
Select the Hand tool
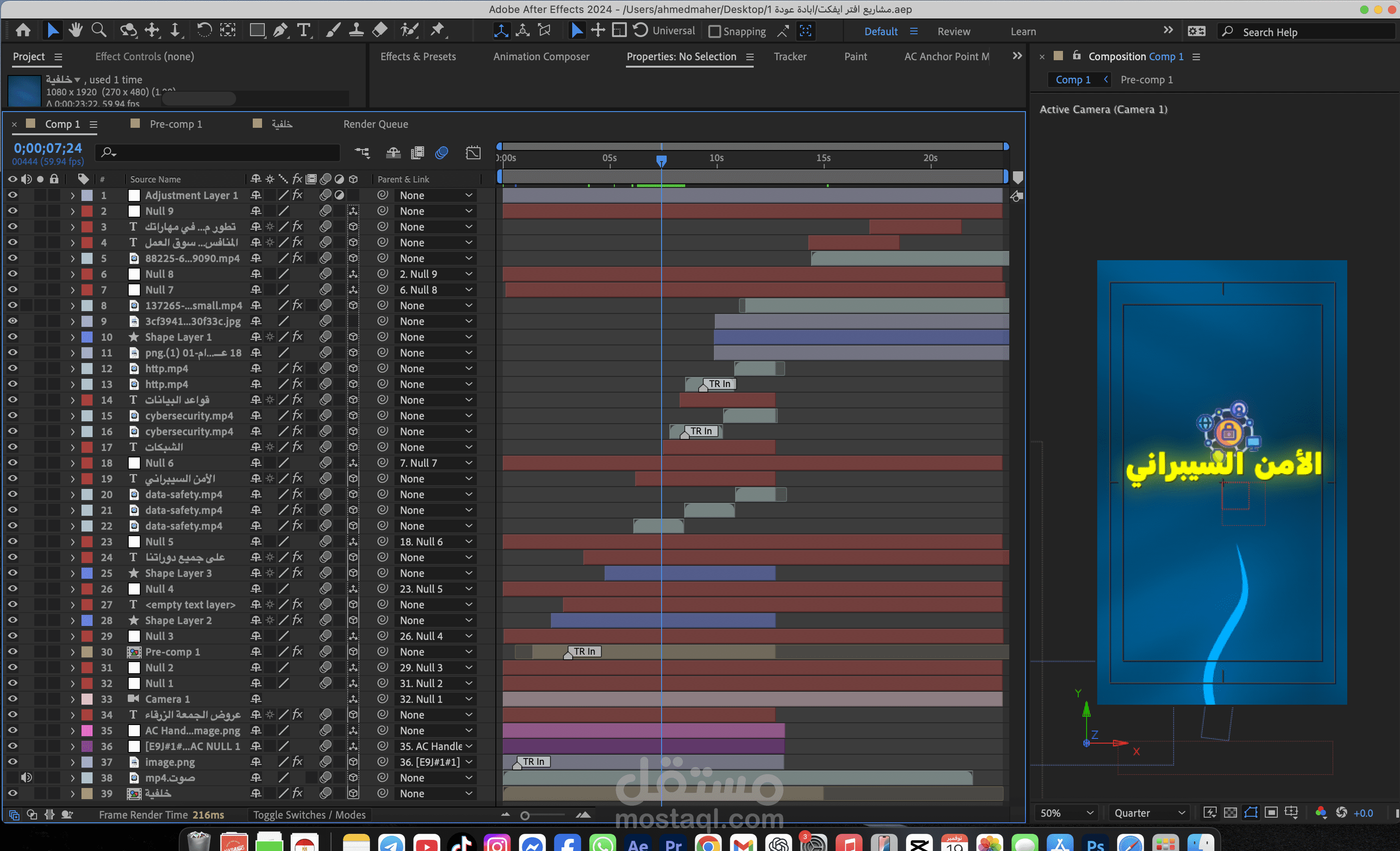(75, 30)
